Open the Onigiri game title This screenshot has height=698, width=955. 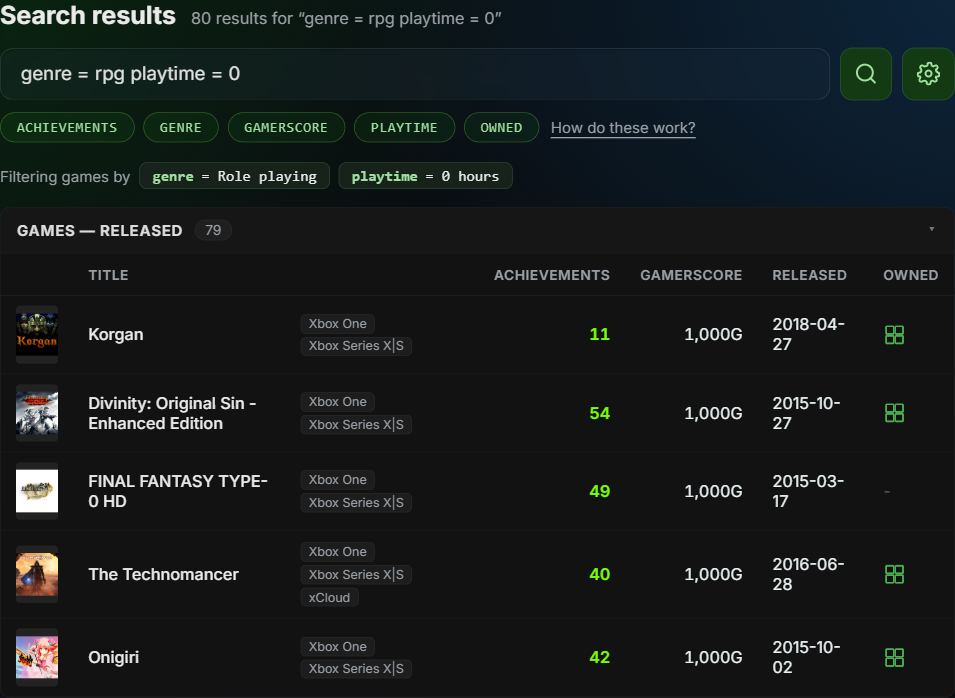(113, 657)
